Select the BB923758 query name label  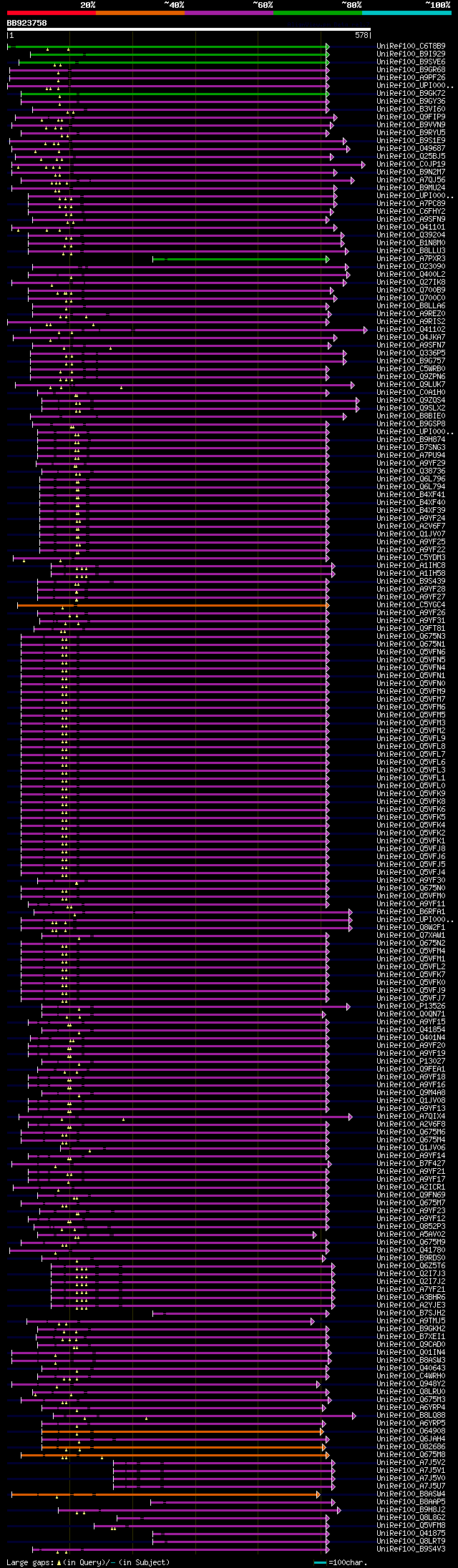[x=27, y=23]
